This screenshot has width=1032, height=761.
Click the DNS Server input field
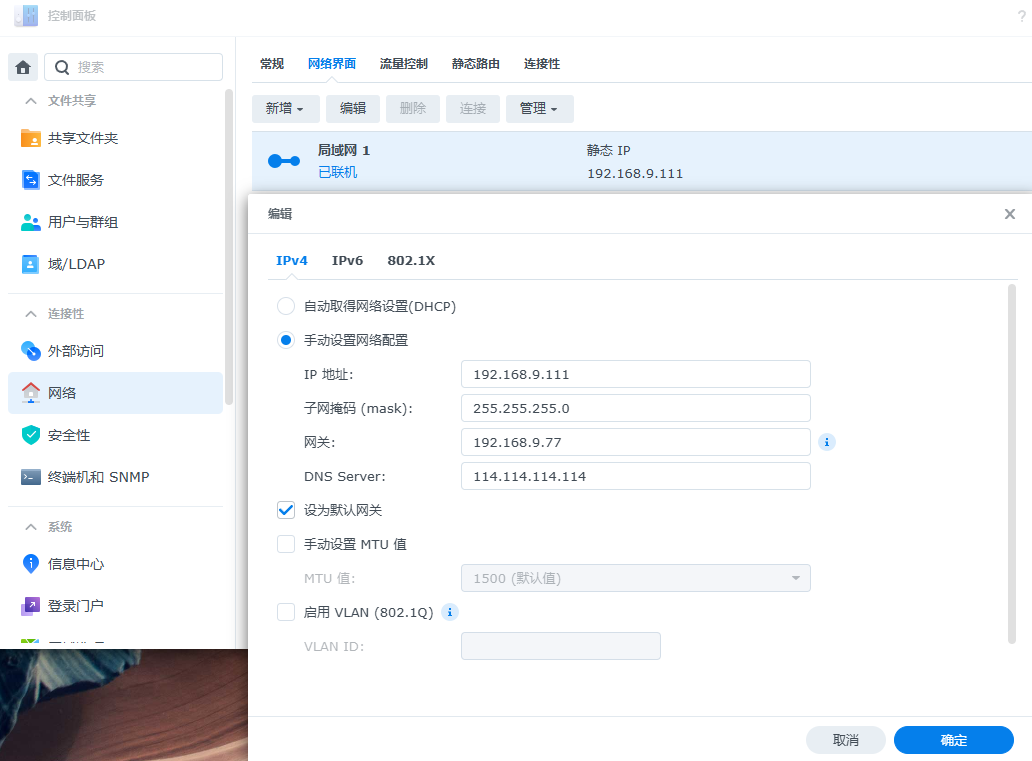point(636,476)
